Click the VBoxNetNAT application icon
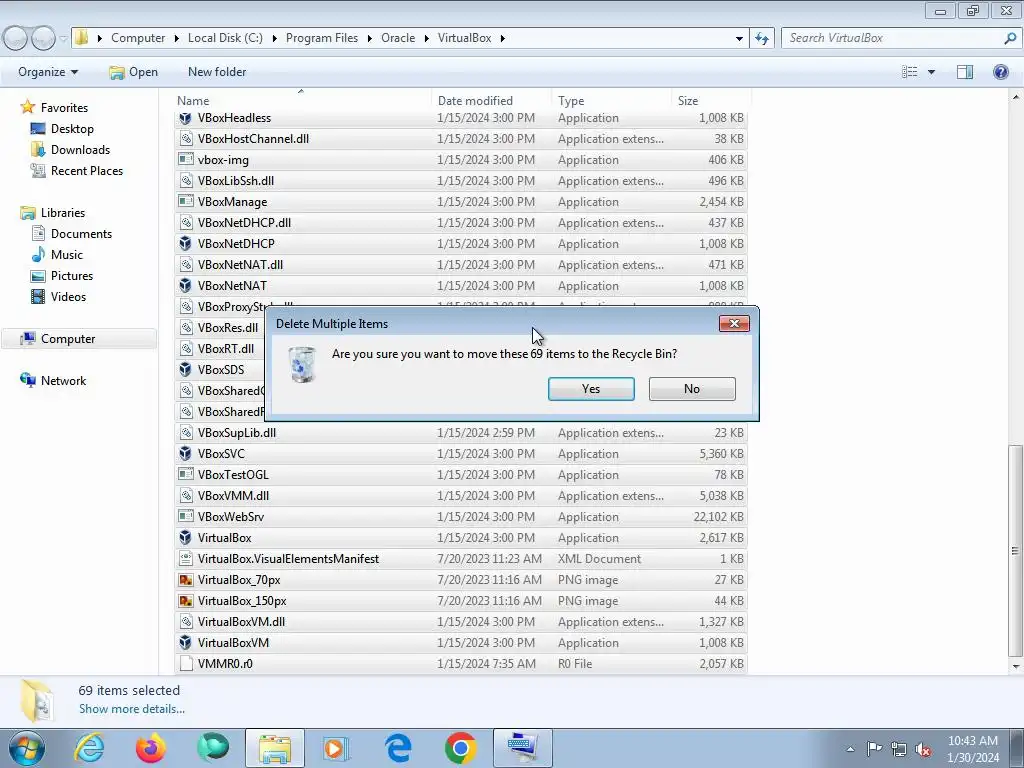The height and width of the screenshot is (768, 1024). pyautogui.click(x=185, y=286)
